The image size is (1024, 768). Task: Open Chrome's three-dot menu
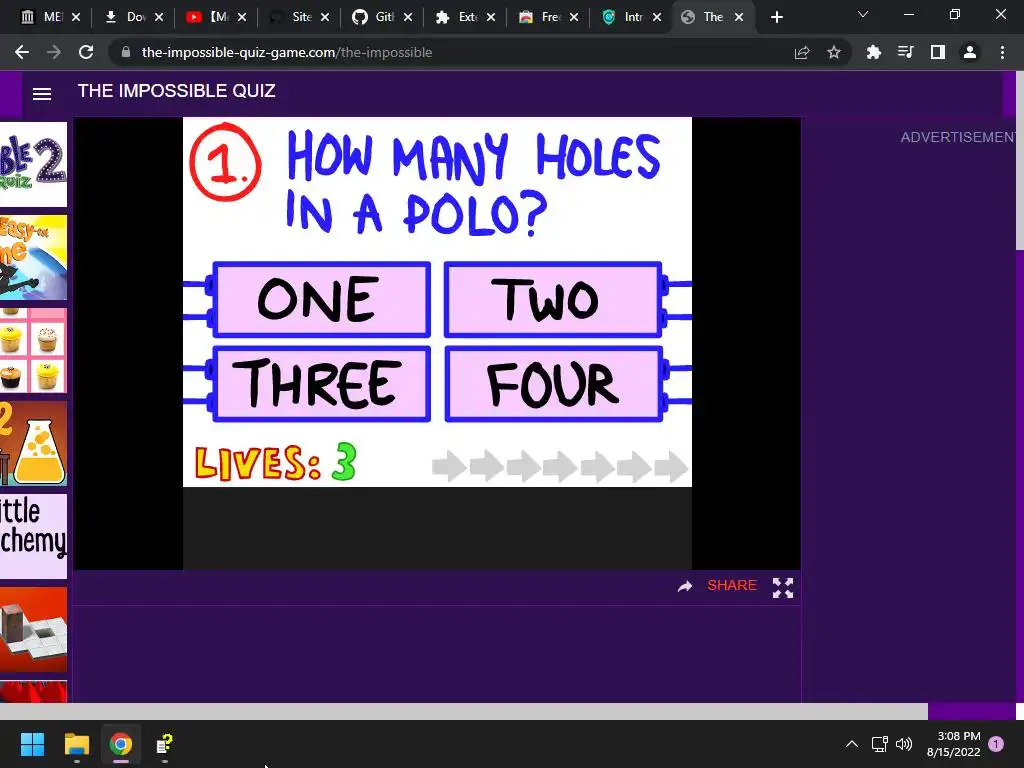[x=1002, y=52]
